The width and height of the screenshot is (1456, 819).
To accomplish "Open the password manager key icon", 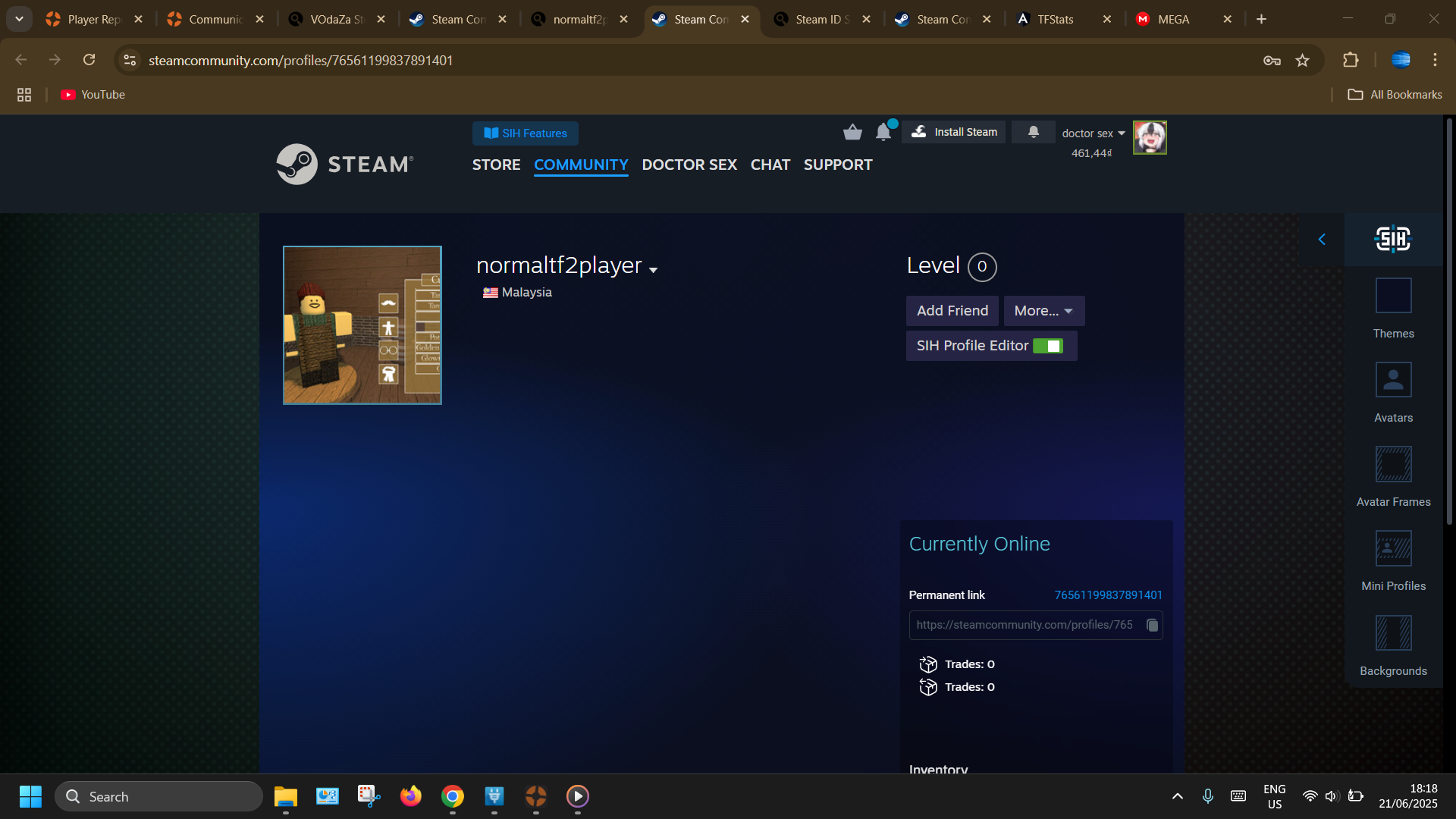I will point(1272,60).
